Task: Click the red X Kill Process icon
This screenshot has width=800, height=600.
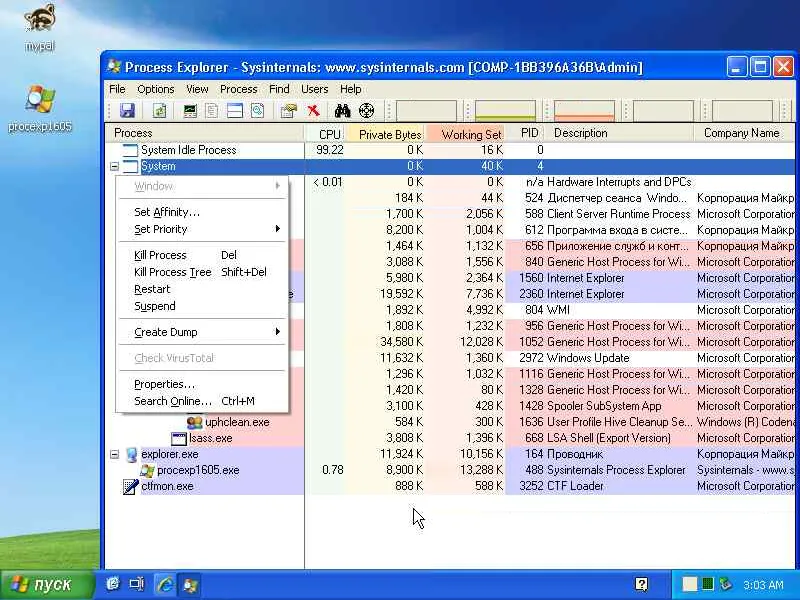Action: point(313,110)
